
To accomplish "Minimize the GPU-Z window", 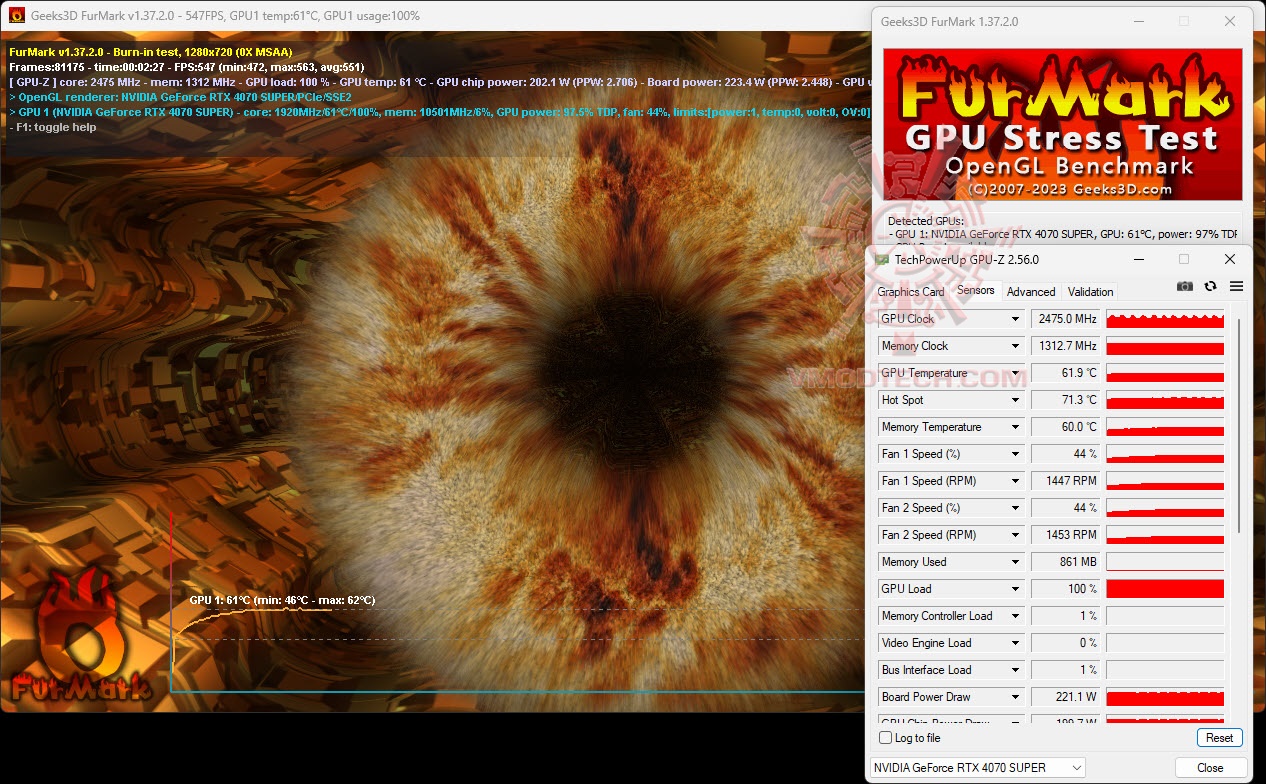I will coord(1138,259).
